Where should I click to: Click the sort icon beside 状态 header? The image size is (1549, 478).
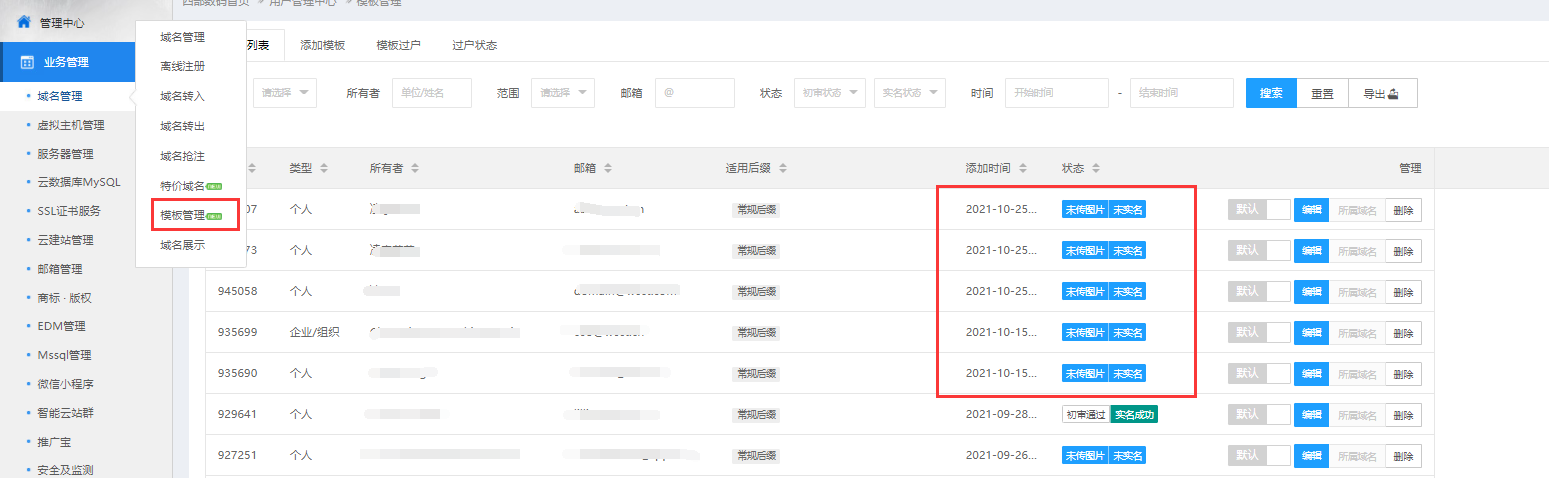(x=1095, y=168)
